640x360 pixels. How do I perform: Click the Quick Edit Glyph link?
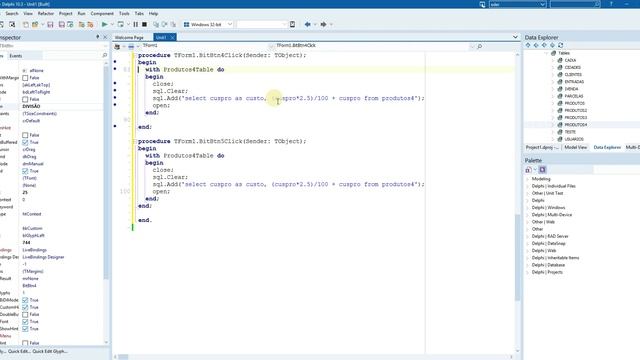click(x=50, y=351)
